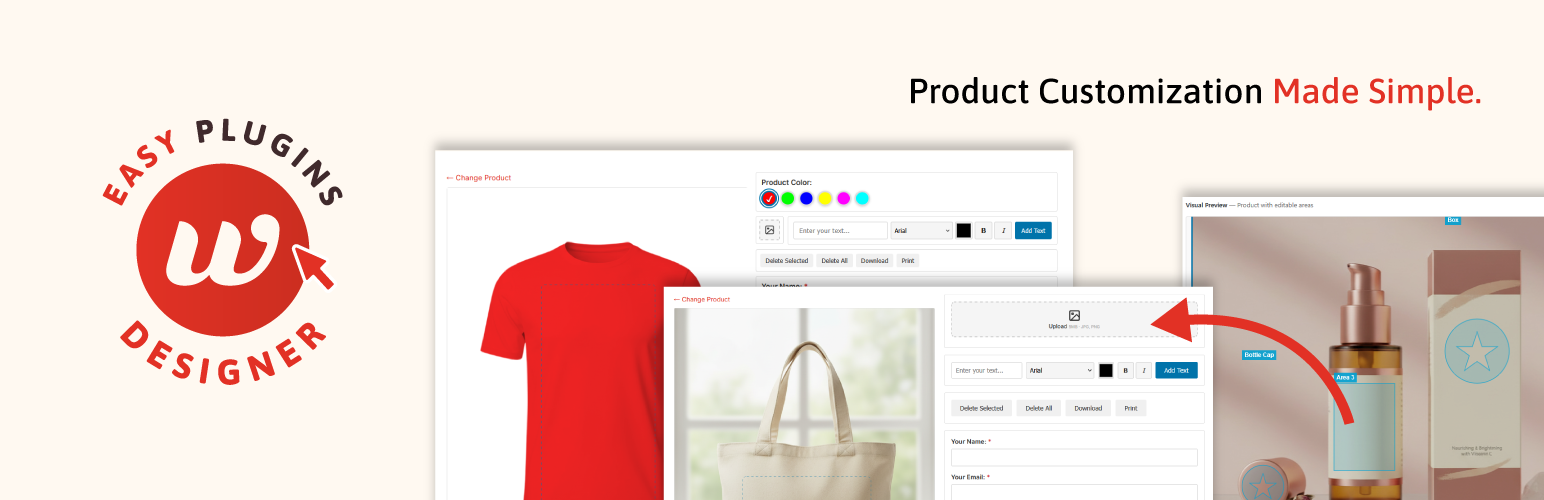Viewport: 1544px width, 500px height.
Task: Click the 'Visual Preview' heading text
Action: point(1206,205)
